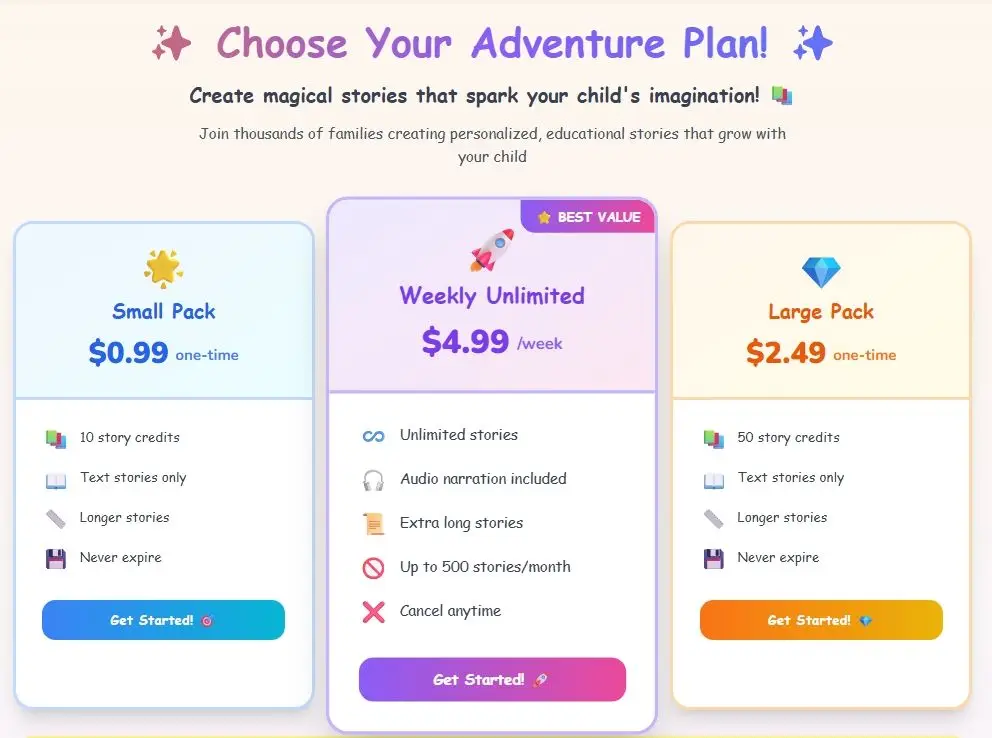Click the scroll icon beside Extra long stories
992x738 pixels.
click(373, 524)
